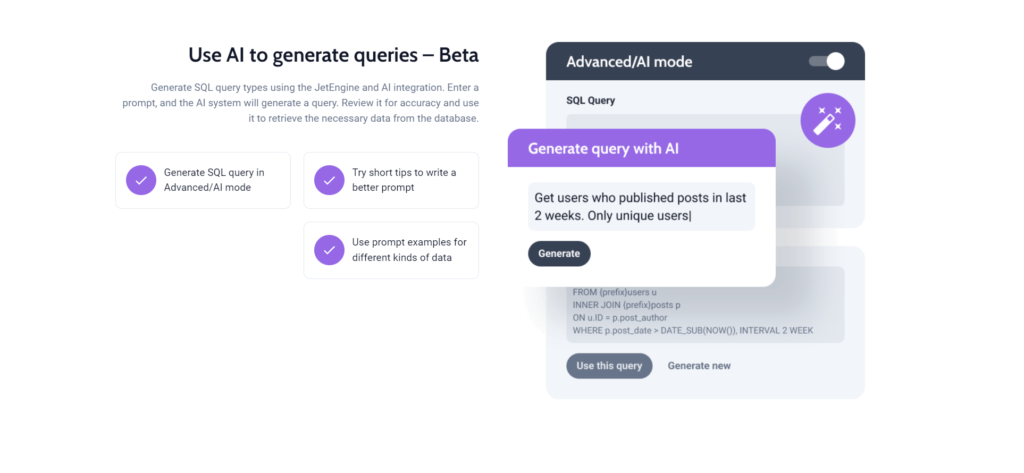Open the Use prompt examples card text
Image resolution: width=1024 pixels, height=473 pixels.
click(x=409, y=250)
